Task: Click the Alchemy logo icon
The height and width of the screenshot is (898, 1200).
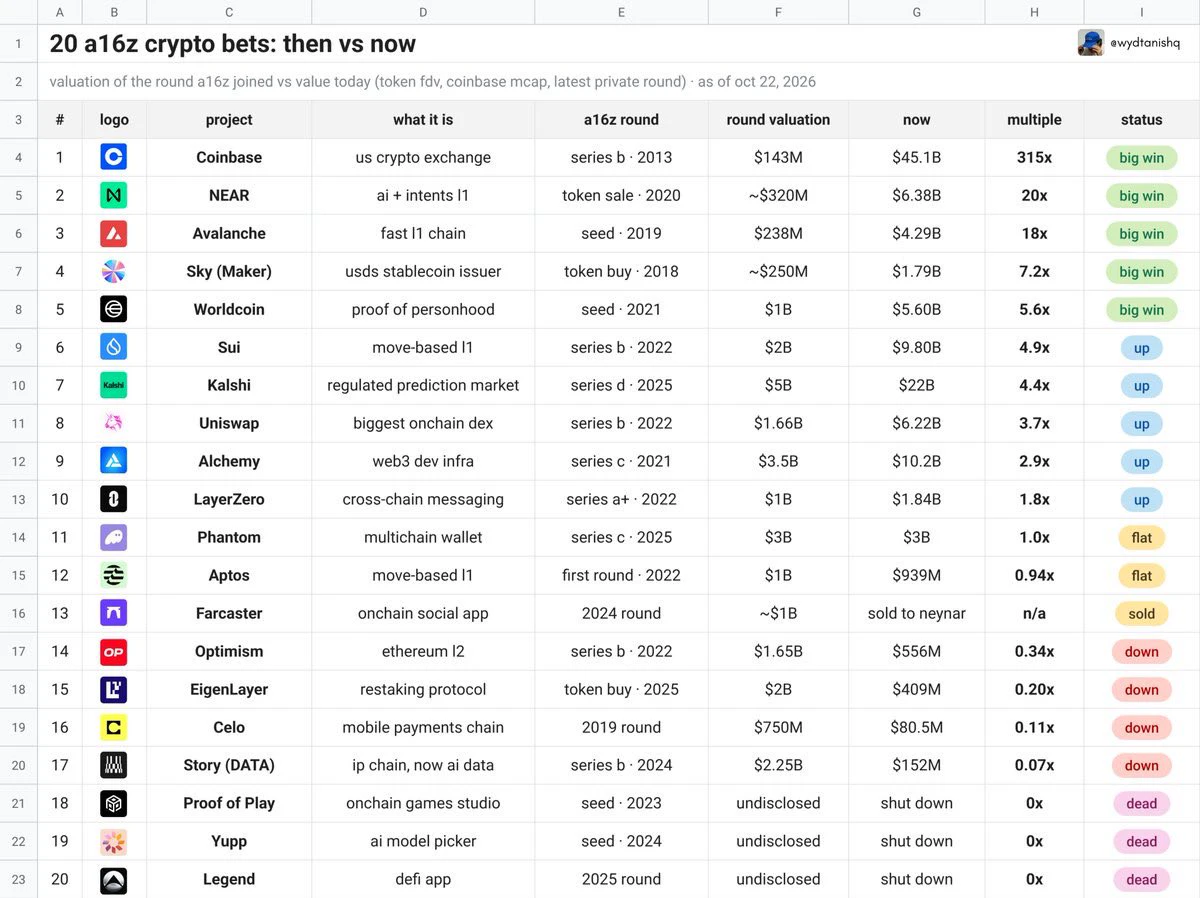Action: tap(114, 461)
